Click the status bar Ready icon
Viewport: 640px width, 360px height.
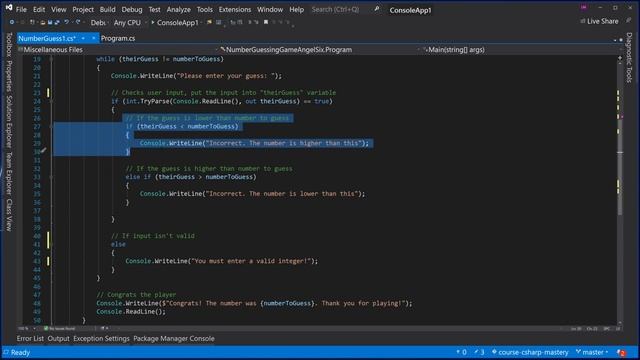(6, 352)
